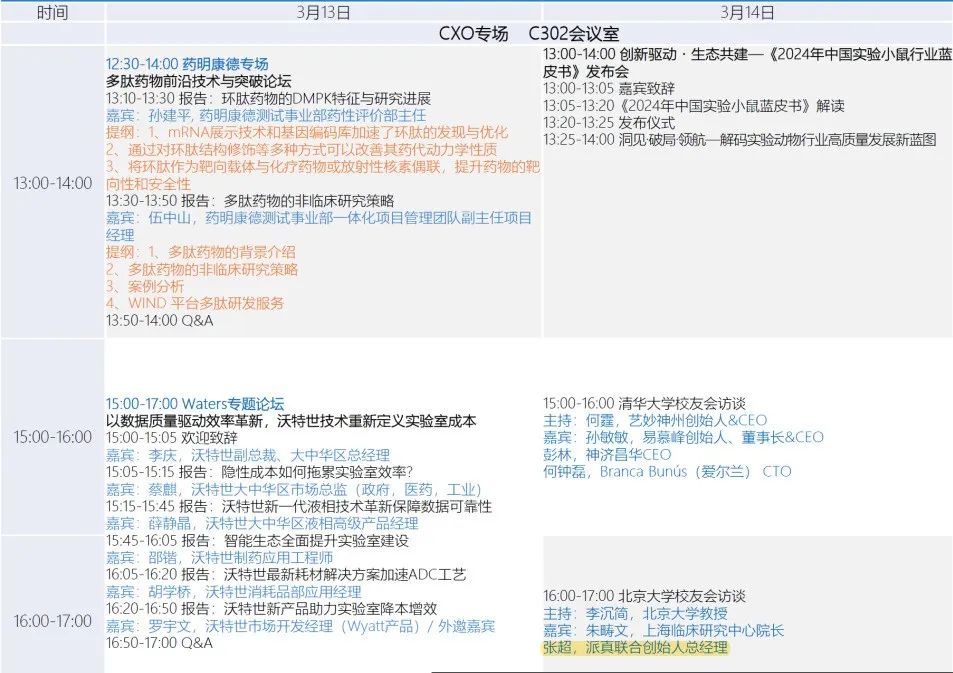Click the guest line '嘉宾：薛静晶'
Screen dimensions: 953x673
pyautogui.click(x=262, y=523)
